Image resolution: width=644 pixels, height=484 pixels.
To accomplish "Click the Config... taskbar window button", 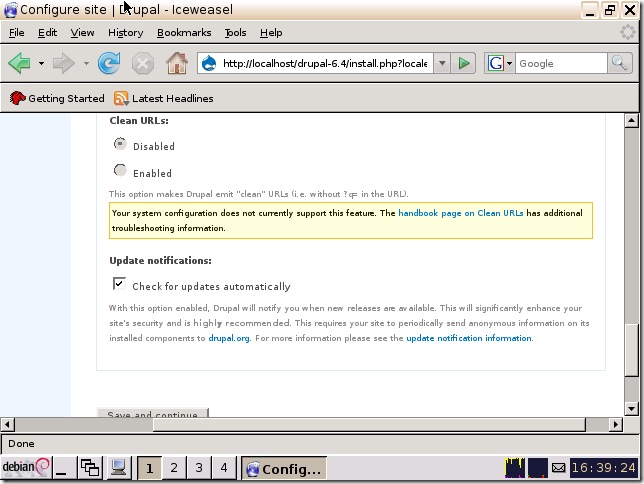I will (284, 468).
